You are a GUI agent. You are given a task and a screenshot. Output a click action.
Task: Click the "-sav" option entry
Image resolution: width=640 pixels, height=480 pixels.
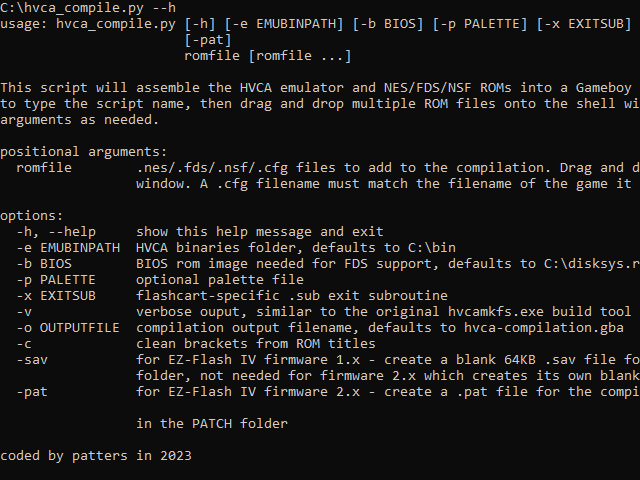click(30, 359)
